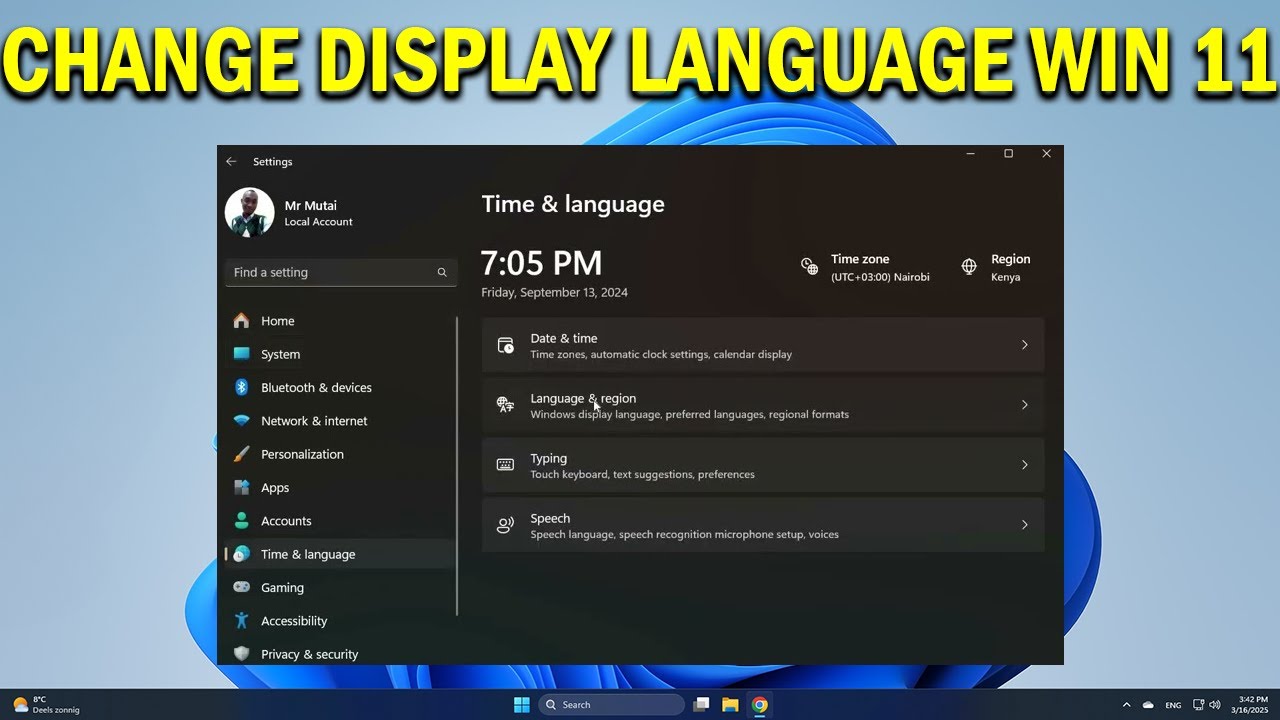This screenshot has width=1280, height=720.
Task: Open Network & internet in the sidebar
Action: click(x=340, y=421)
